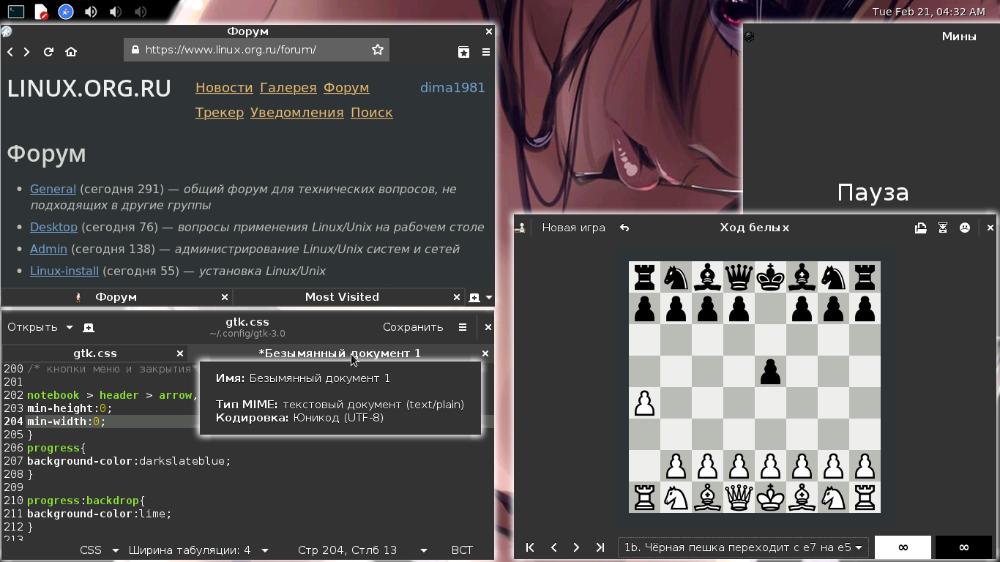Open the Уведомления link
The image size is (1000, 562).
pos(297,112)
